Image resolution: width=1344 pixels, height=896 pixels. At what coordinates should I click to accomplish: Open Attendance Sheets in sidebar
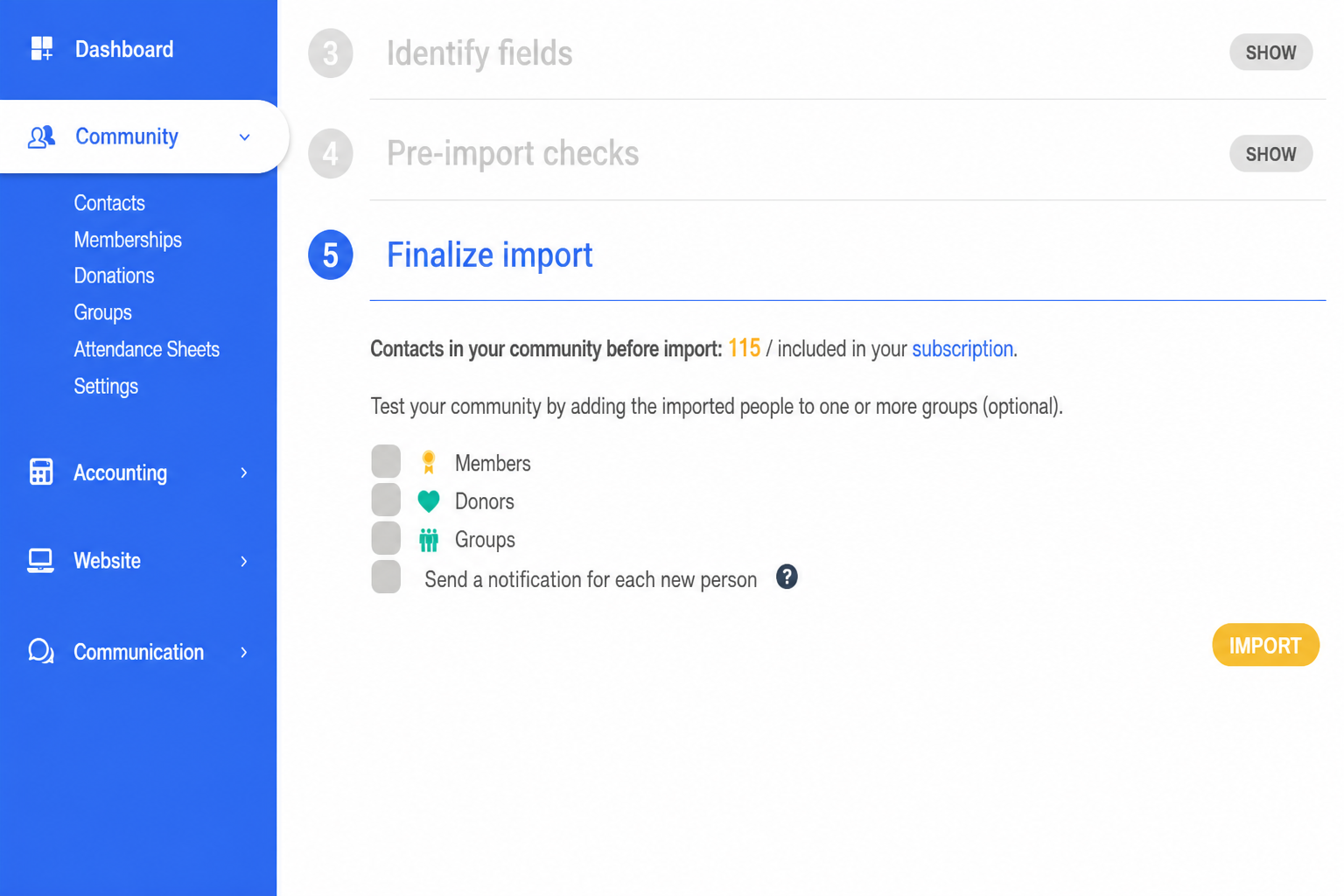(x=147, y=349)
